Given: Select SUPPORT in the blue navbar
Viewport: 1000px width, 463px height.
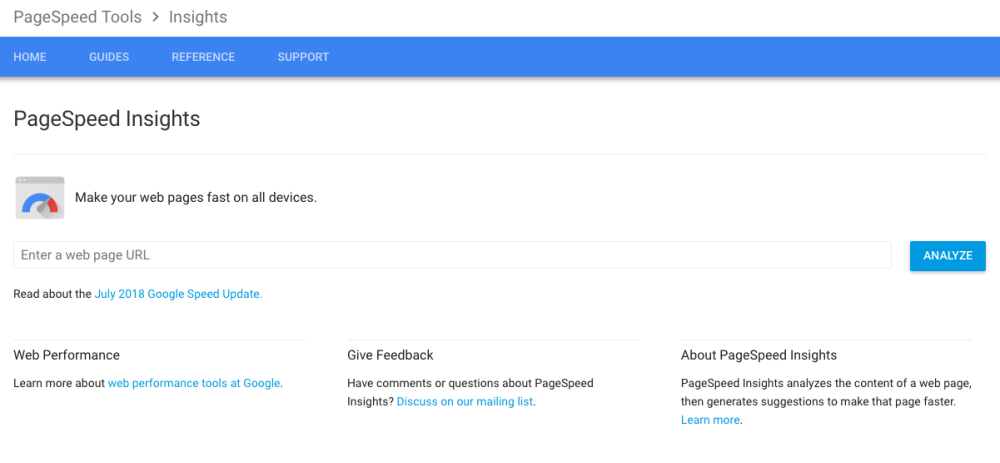Looking at the screenshot, I should click(304, 57).
